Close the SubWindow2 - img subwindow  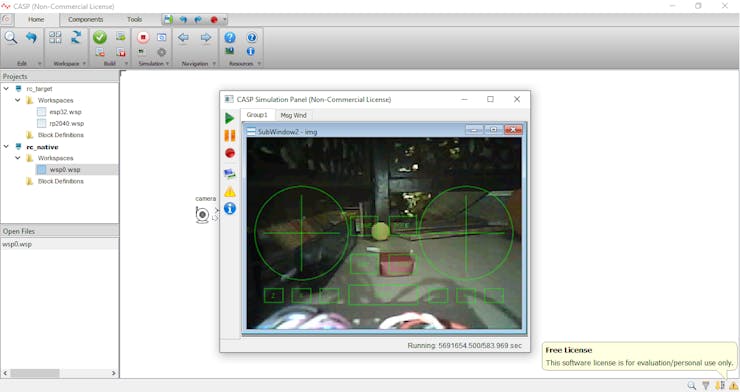click(x=513, y=130)
